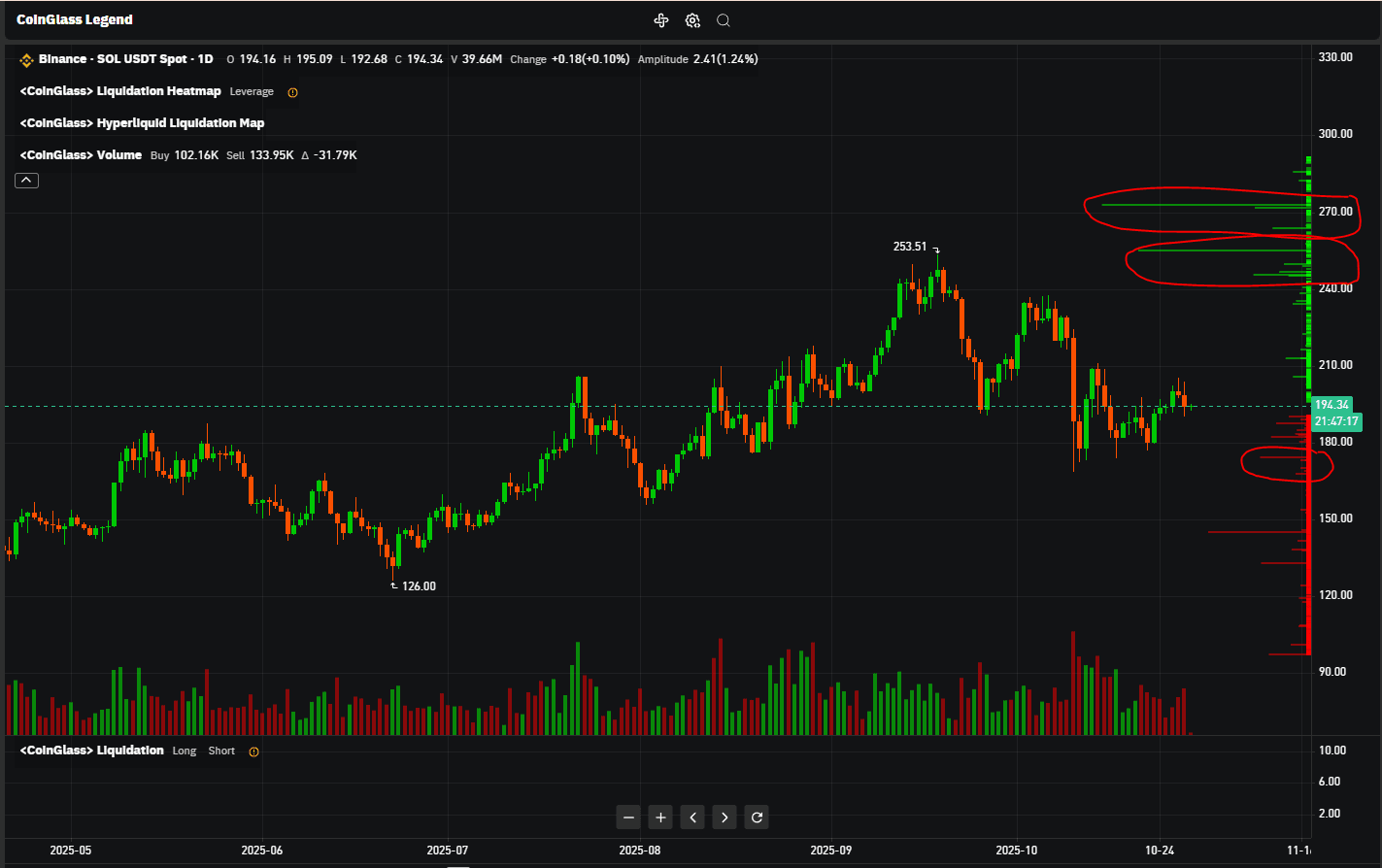The height and width of the screenshot is (868, 1382).
Task: Click the open value O 194.16
Action: point(252,59)
